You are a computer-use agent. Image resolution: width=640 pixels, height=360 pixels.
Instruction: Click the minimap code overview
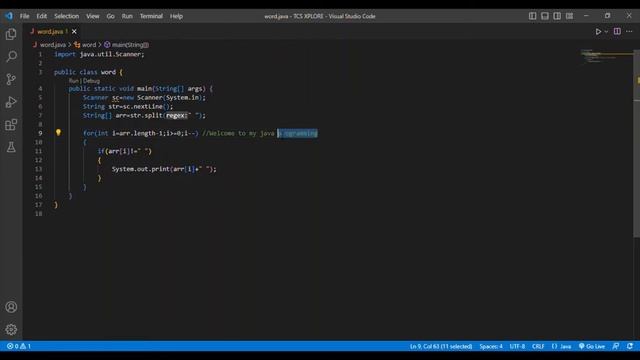tap(607, 56)
